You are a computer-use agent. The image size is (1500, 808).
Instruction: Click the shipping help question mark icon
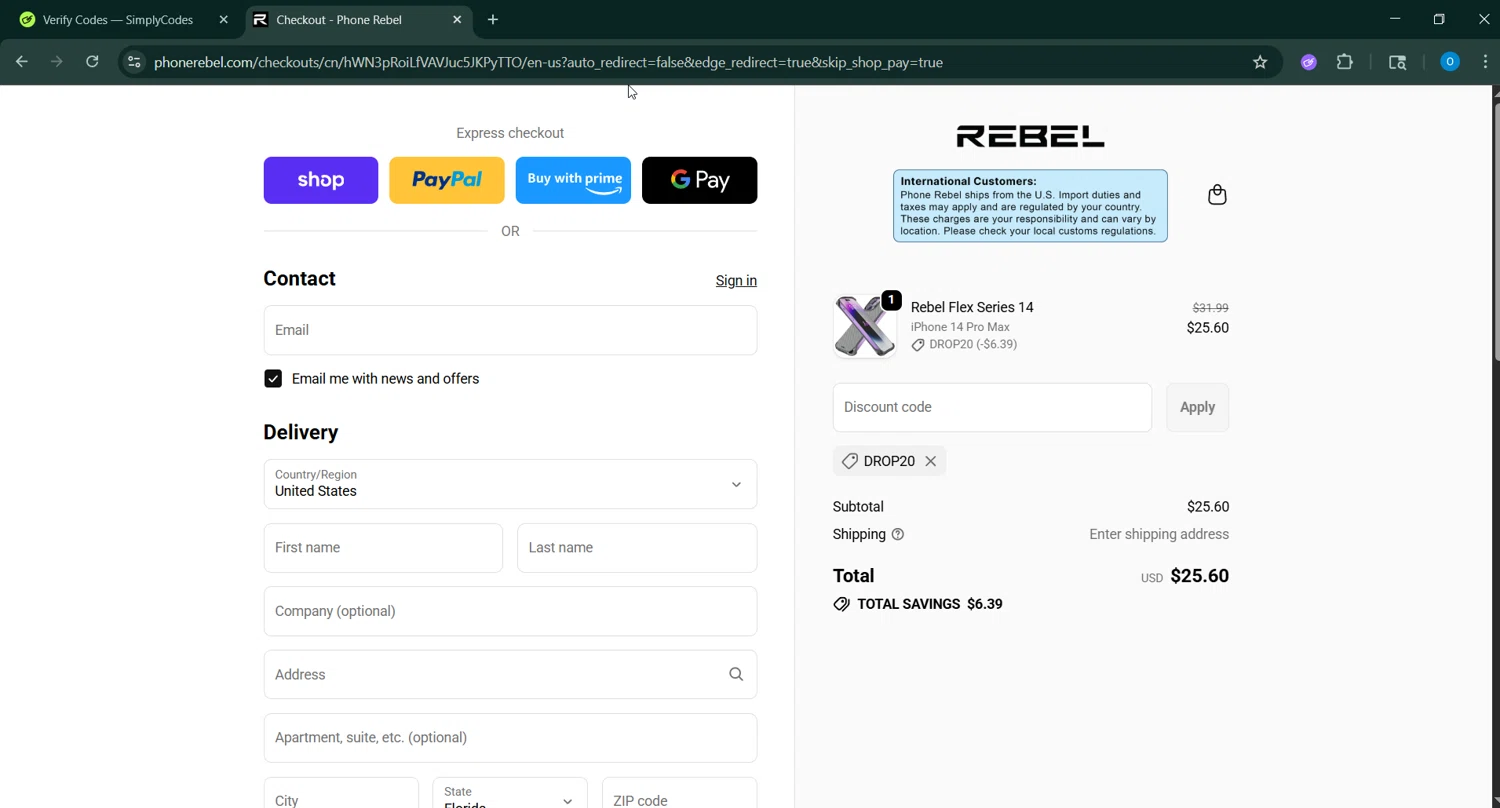898,534
